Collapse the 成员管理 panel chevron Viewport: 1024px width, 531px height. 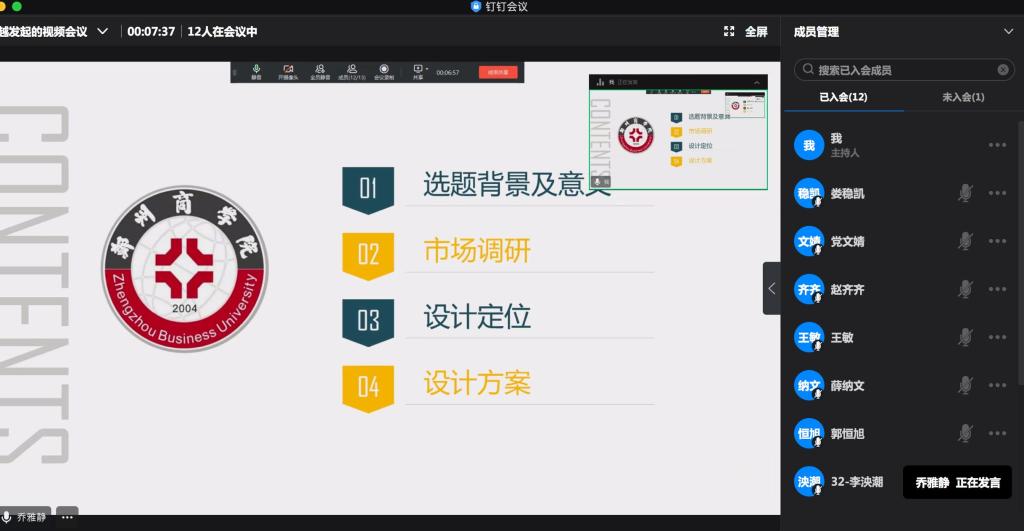[1008, 31]
